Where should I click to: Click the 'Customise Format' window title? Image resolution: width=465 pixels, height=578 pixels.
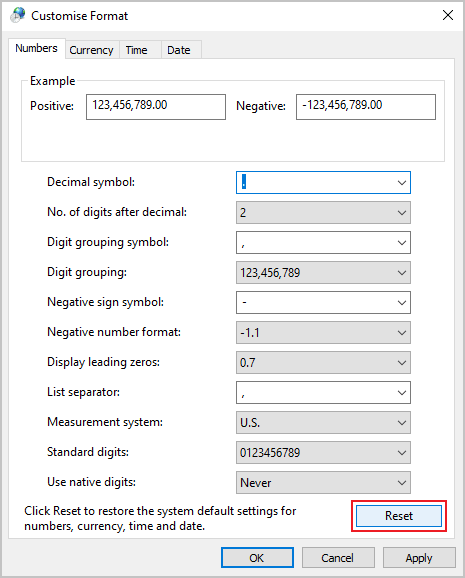pyautogui.click(x=80, y=16)
